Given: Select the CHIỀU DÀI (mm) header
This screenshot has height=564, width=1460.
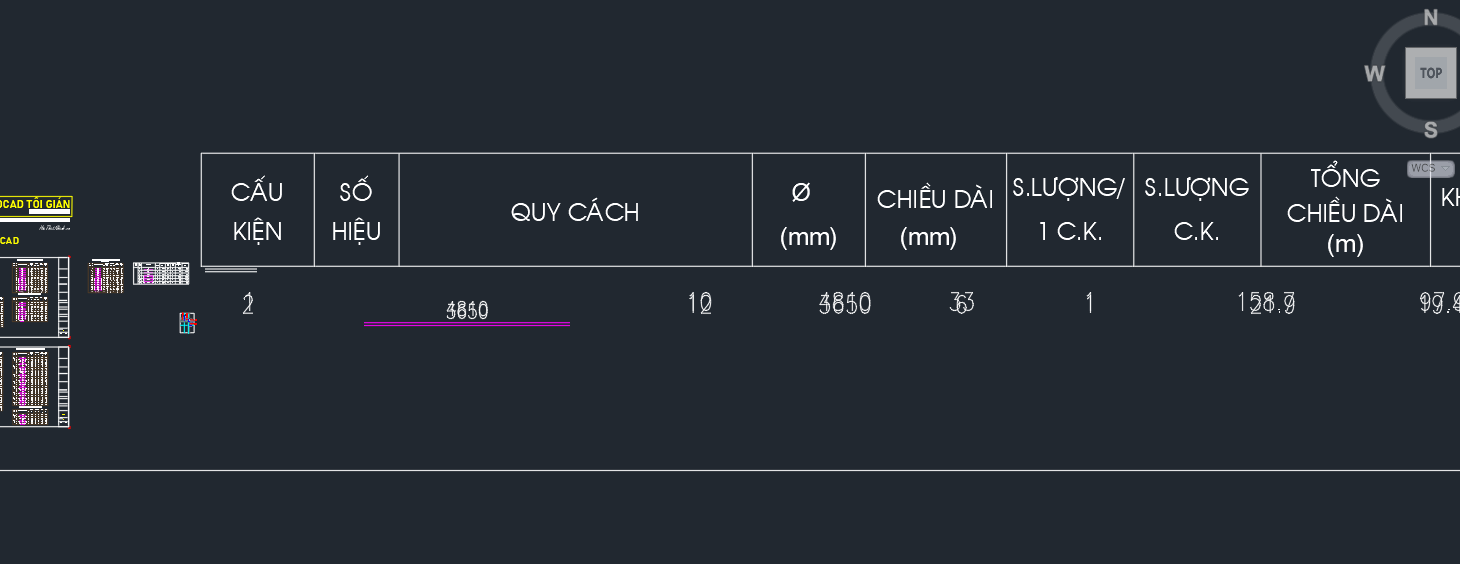Looking at the screenshot, I should (x=936, y=210).
